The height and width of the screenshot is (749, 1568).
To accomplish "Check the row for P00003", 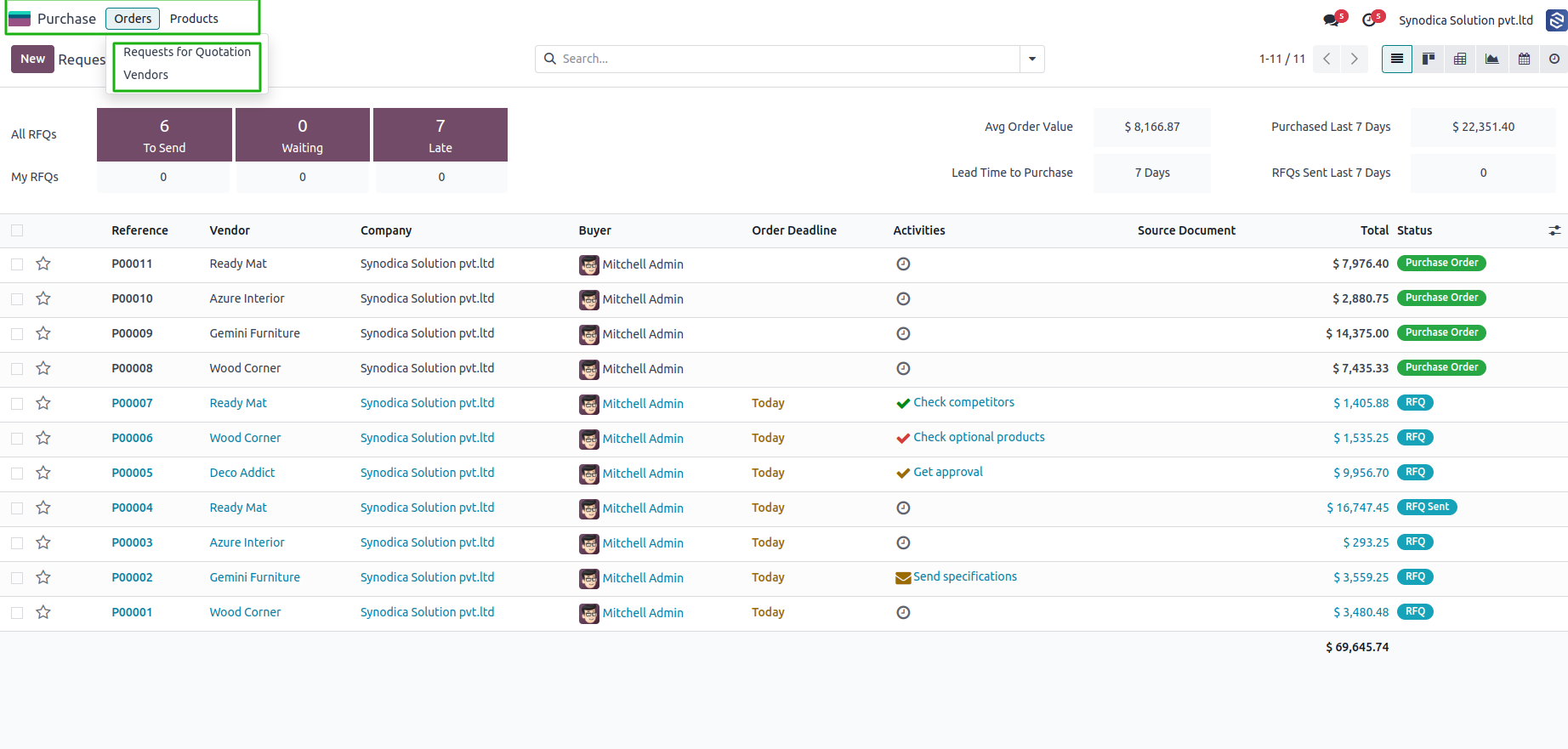I will [17, 543].
